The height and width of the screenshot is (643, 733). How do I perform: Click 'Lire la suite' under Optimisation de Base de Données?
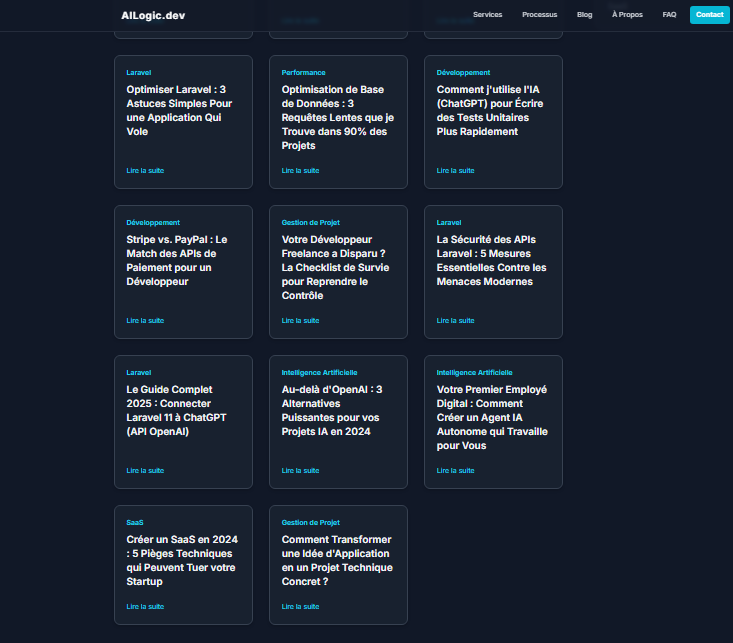[300, 171]
